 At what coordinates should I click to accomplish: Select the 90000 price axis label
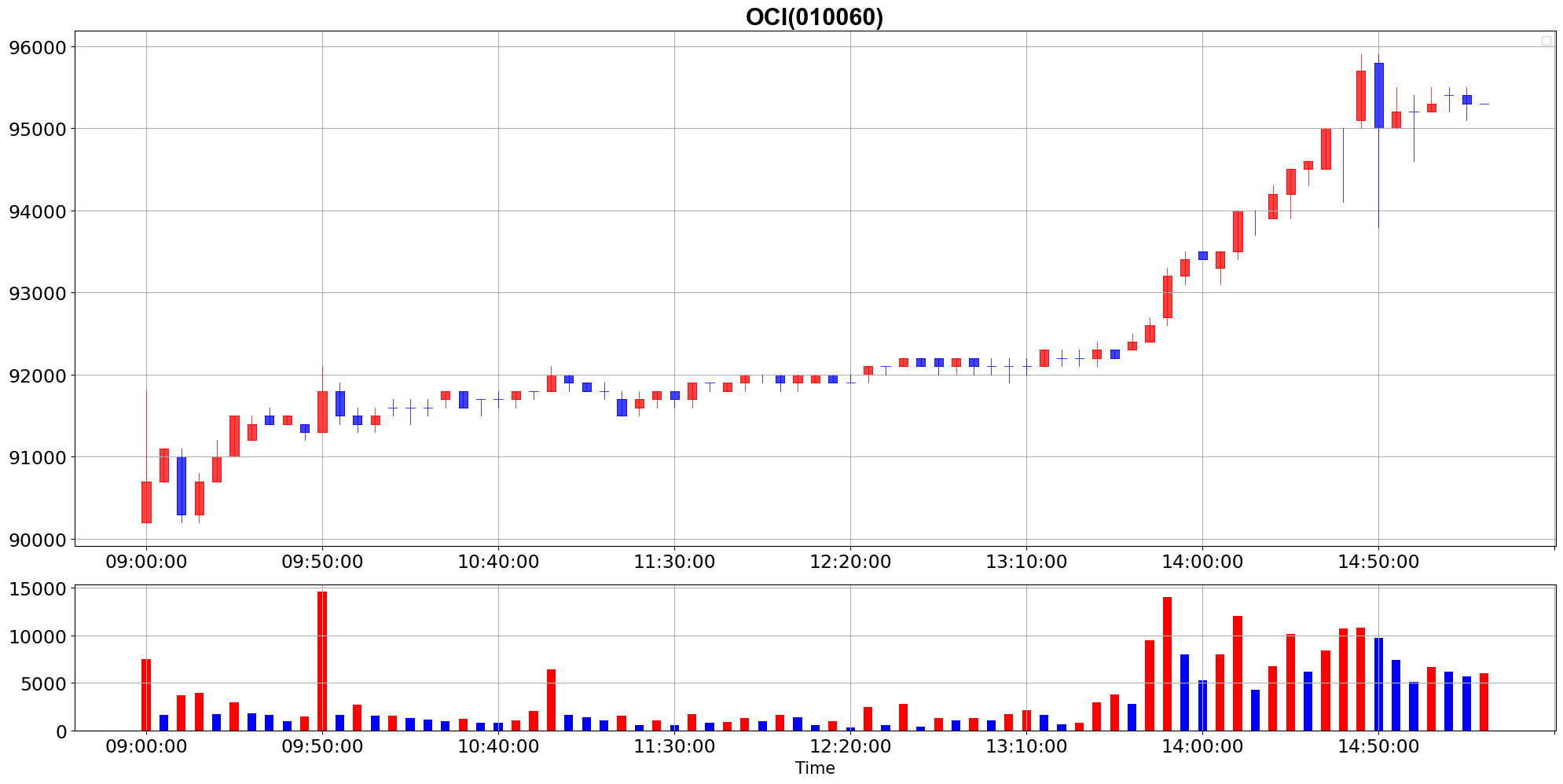coord(37,540)
